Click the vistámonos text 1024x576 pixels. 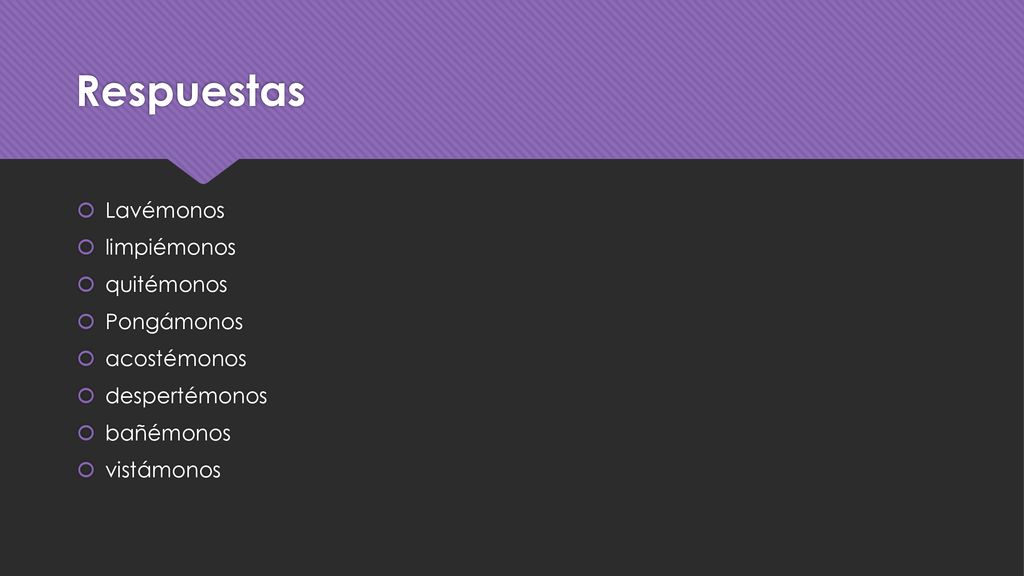[163, 470]
